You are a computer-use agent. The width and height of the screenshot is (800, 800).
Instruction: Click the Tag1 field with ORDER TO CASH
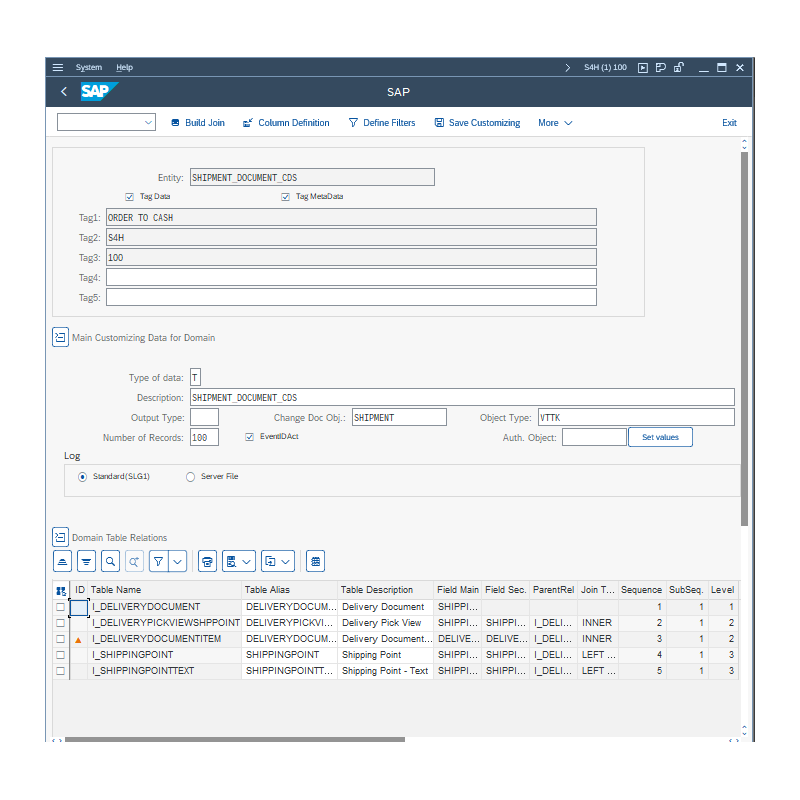[x=351, y=217]
